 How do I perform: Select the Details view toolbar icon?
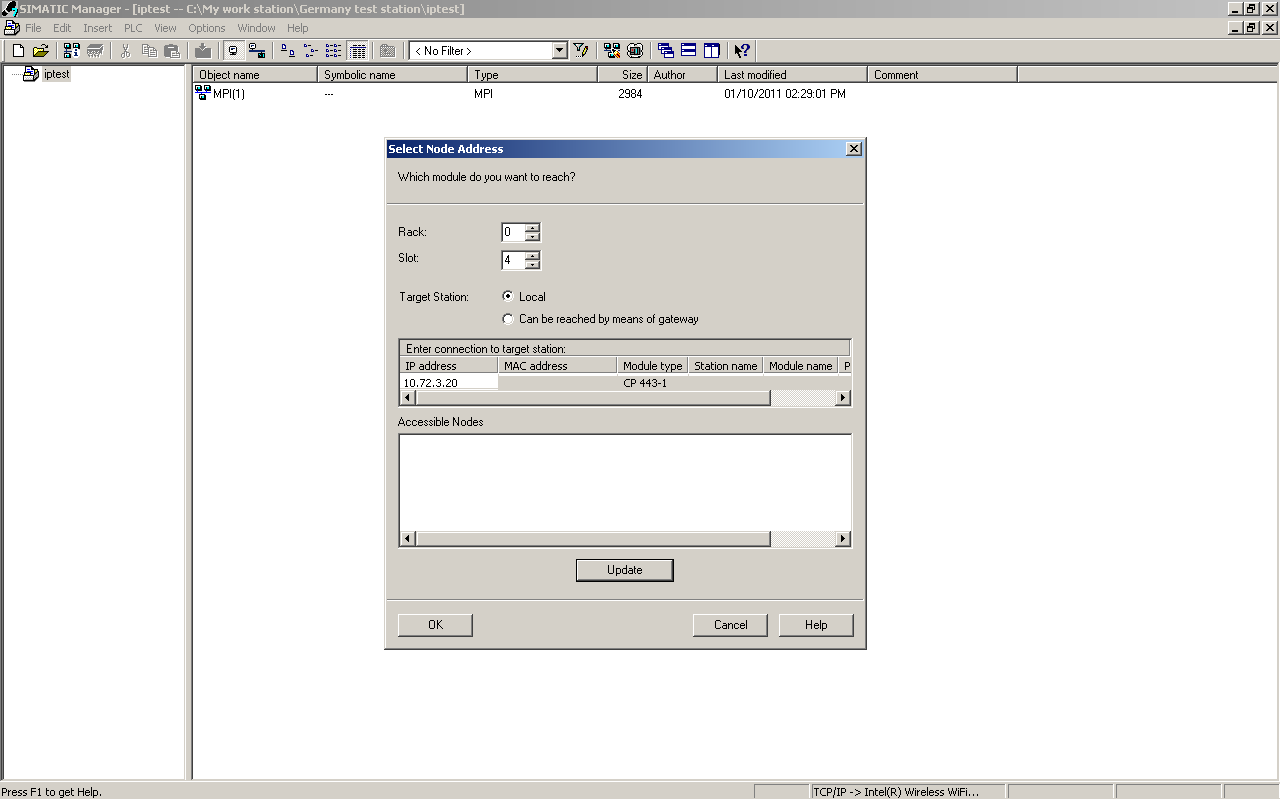[x=357, y=51]
